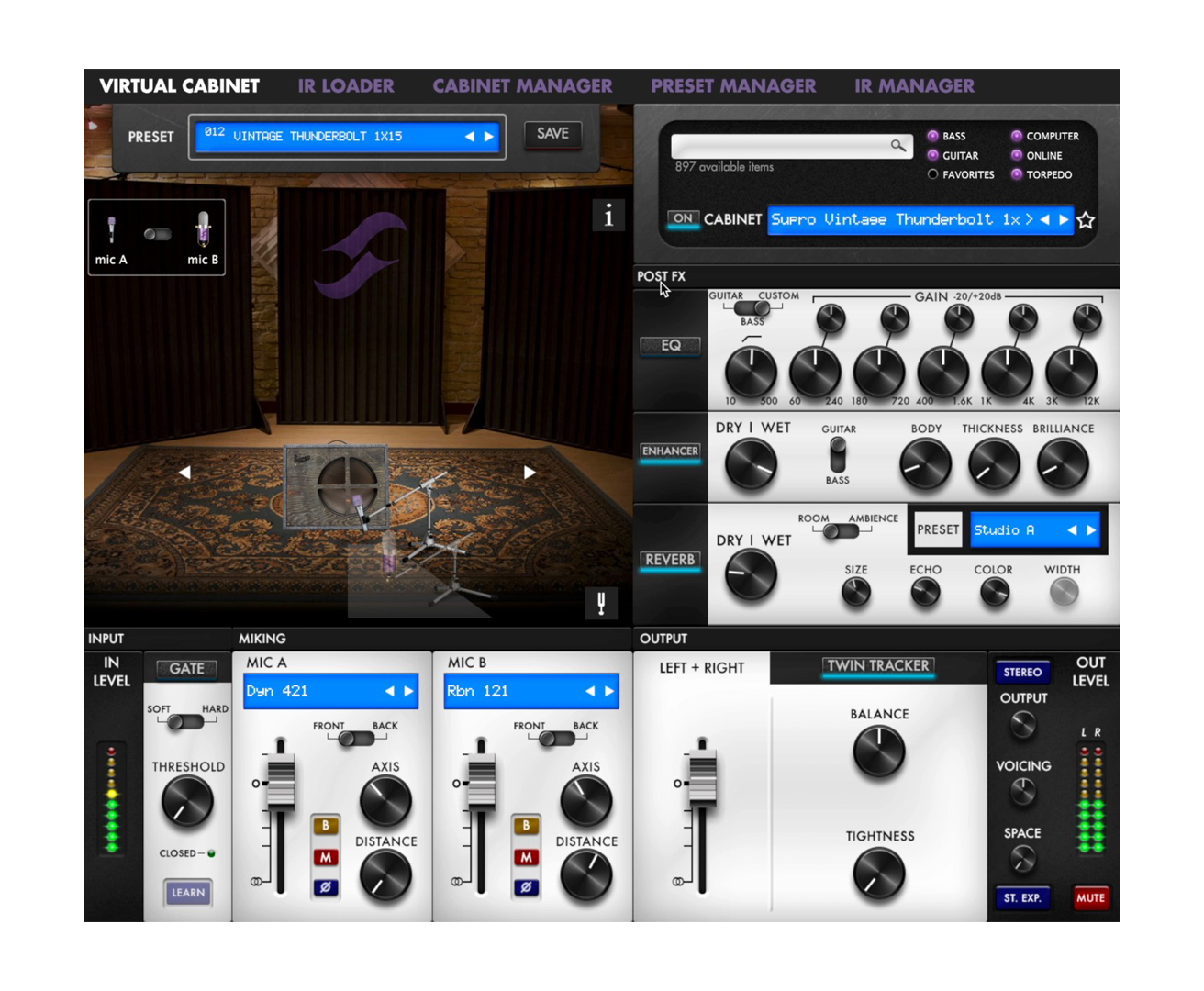Click the next arrow on the Studio A reverb preset
Image resolution: width=1204 pixels, height=991 pixels.
(1090, 530)
